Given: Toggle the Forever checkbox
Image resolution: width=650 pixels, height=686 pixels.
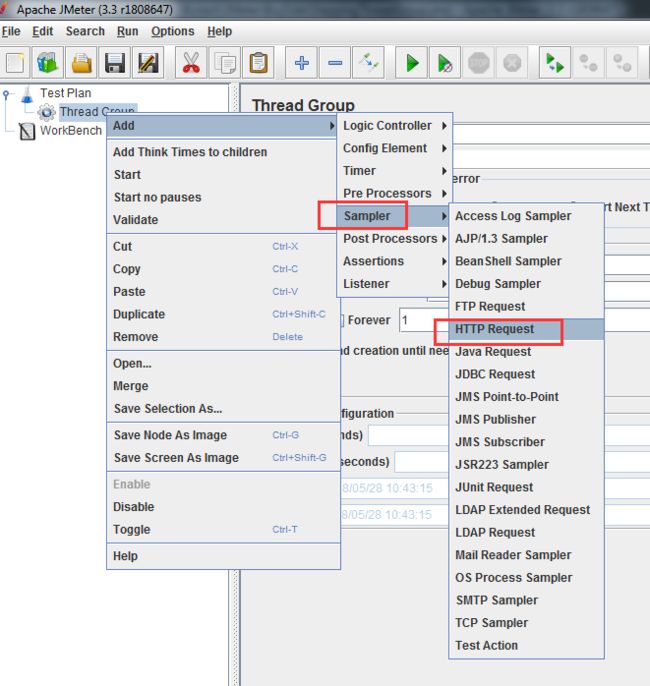Looking at the screenshot, I should tap(342, 320).
